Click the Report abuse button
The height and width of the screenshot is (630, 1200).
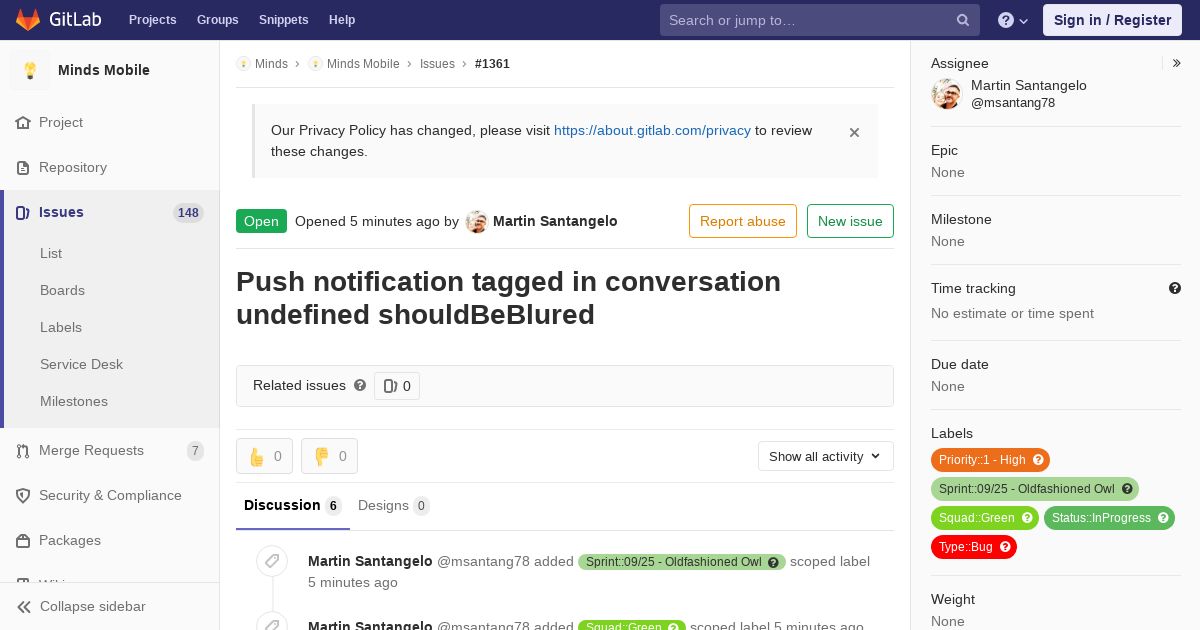743,221
